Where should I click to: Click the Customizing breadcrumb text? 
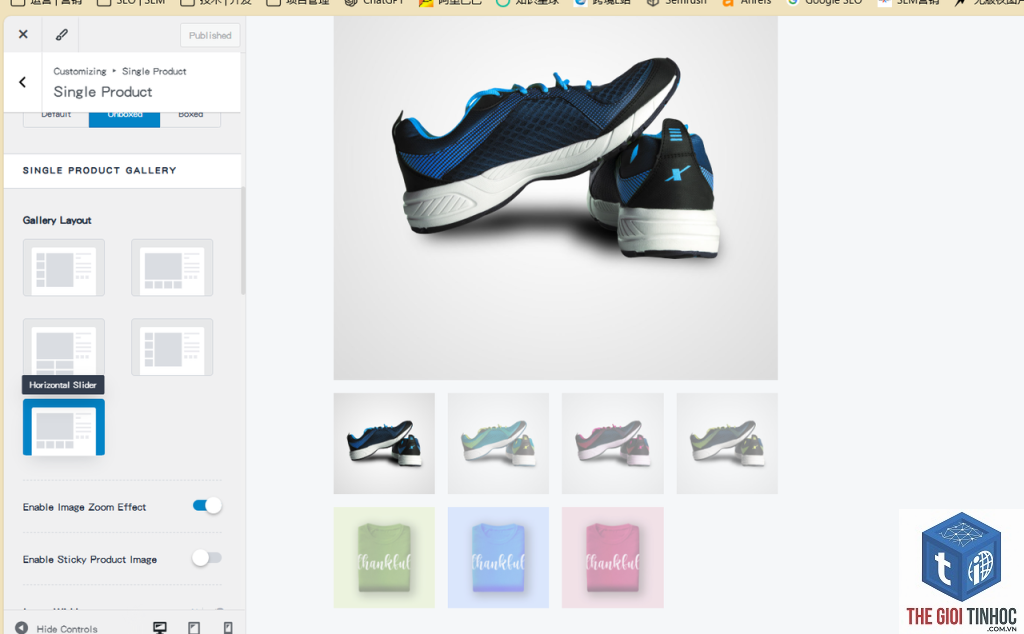pyautogui.click(x=80, y=71)
